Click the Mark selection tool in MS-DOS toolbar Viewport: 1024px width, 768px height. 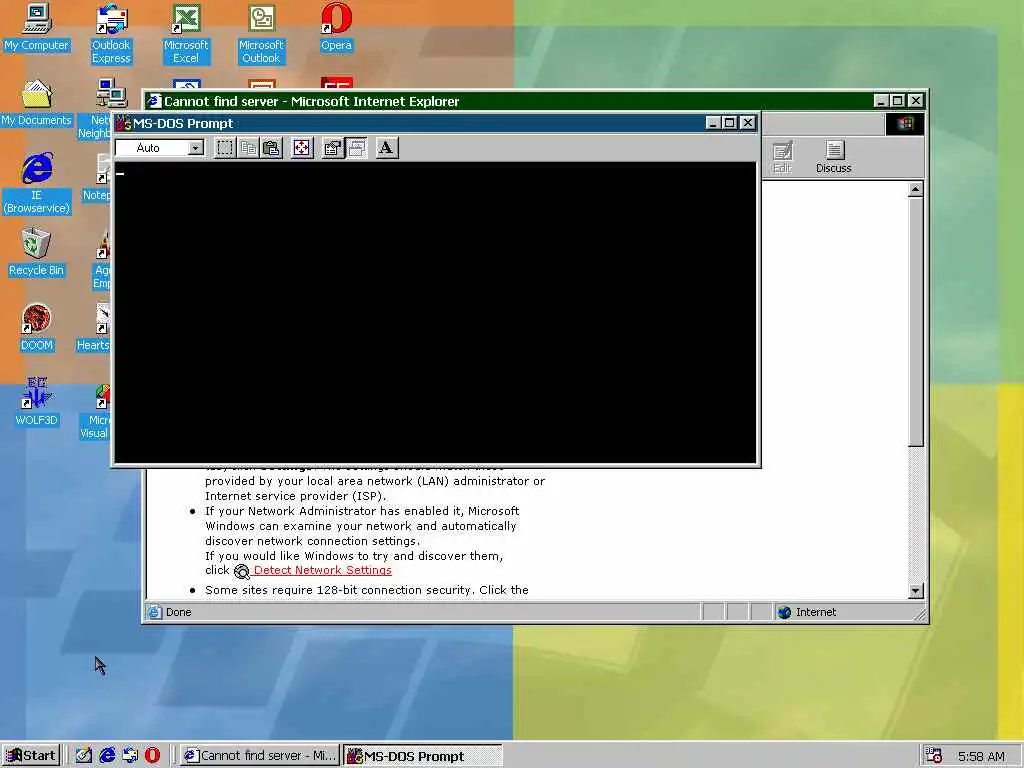tap(225, 148)
